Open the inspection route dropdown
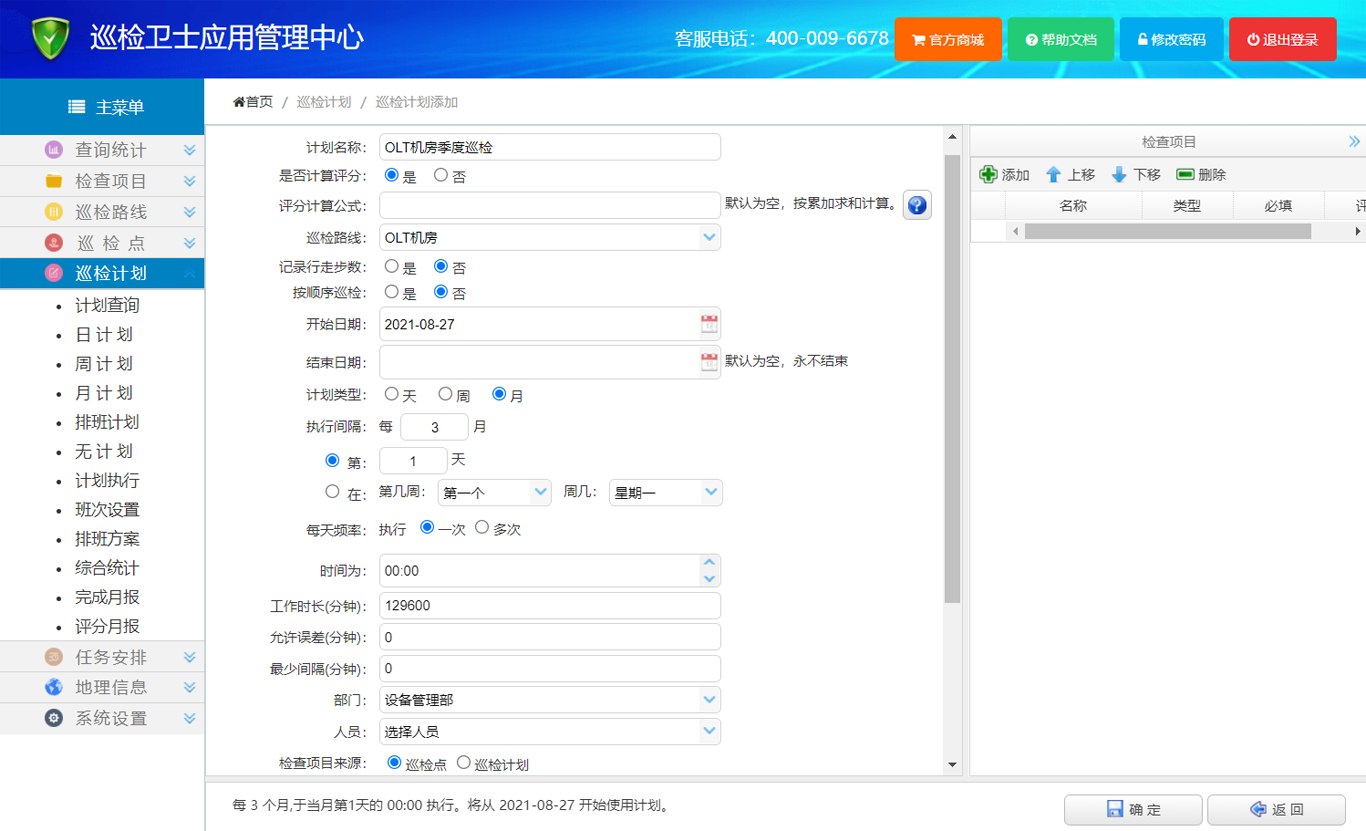This screenshot has height=831, width=1366. (x=709, y=237)
